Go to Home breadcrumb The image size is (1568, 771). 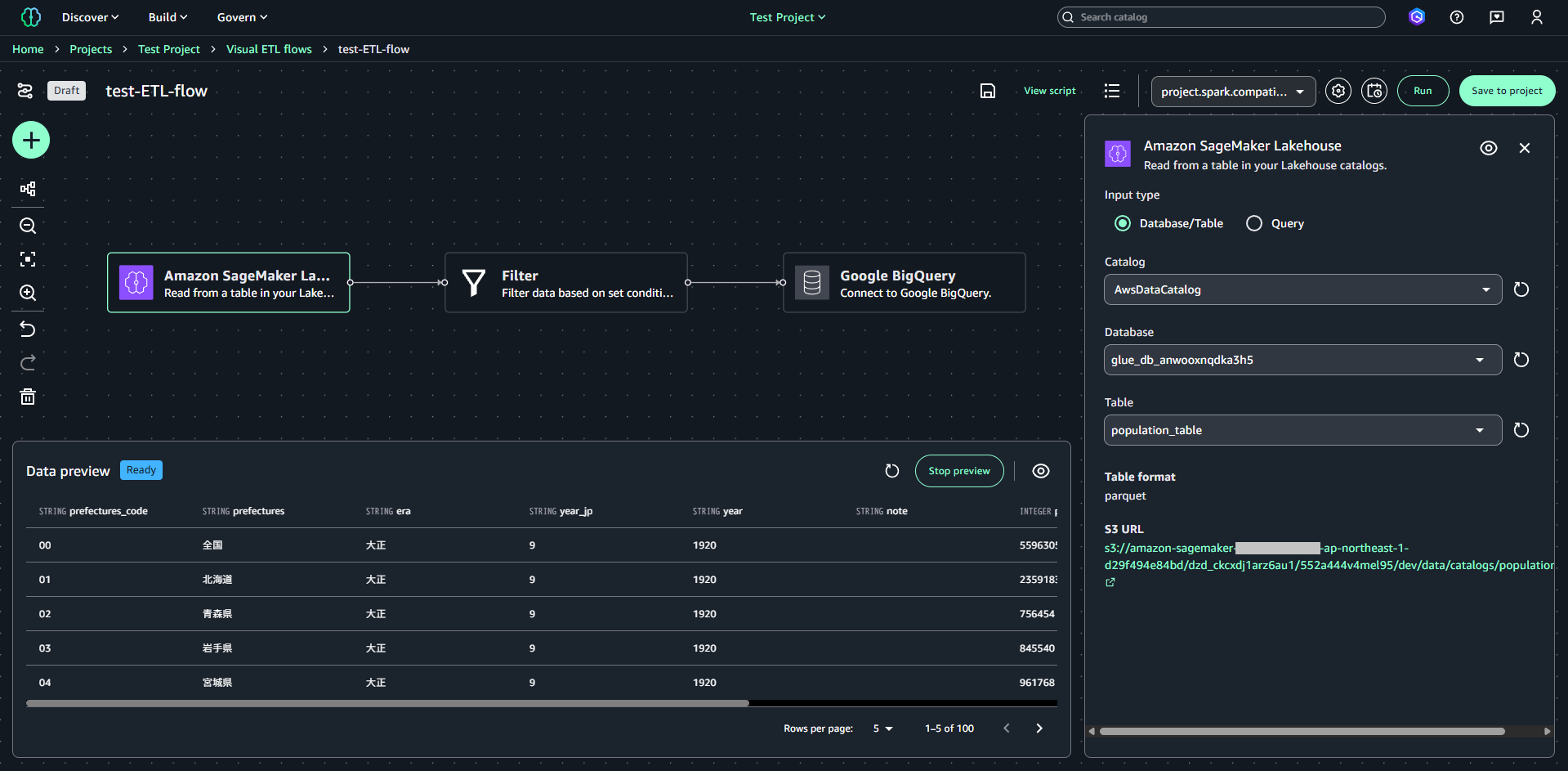tap(28, 49)
